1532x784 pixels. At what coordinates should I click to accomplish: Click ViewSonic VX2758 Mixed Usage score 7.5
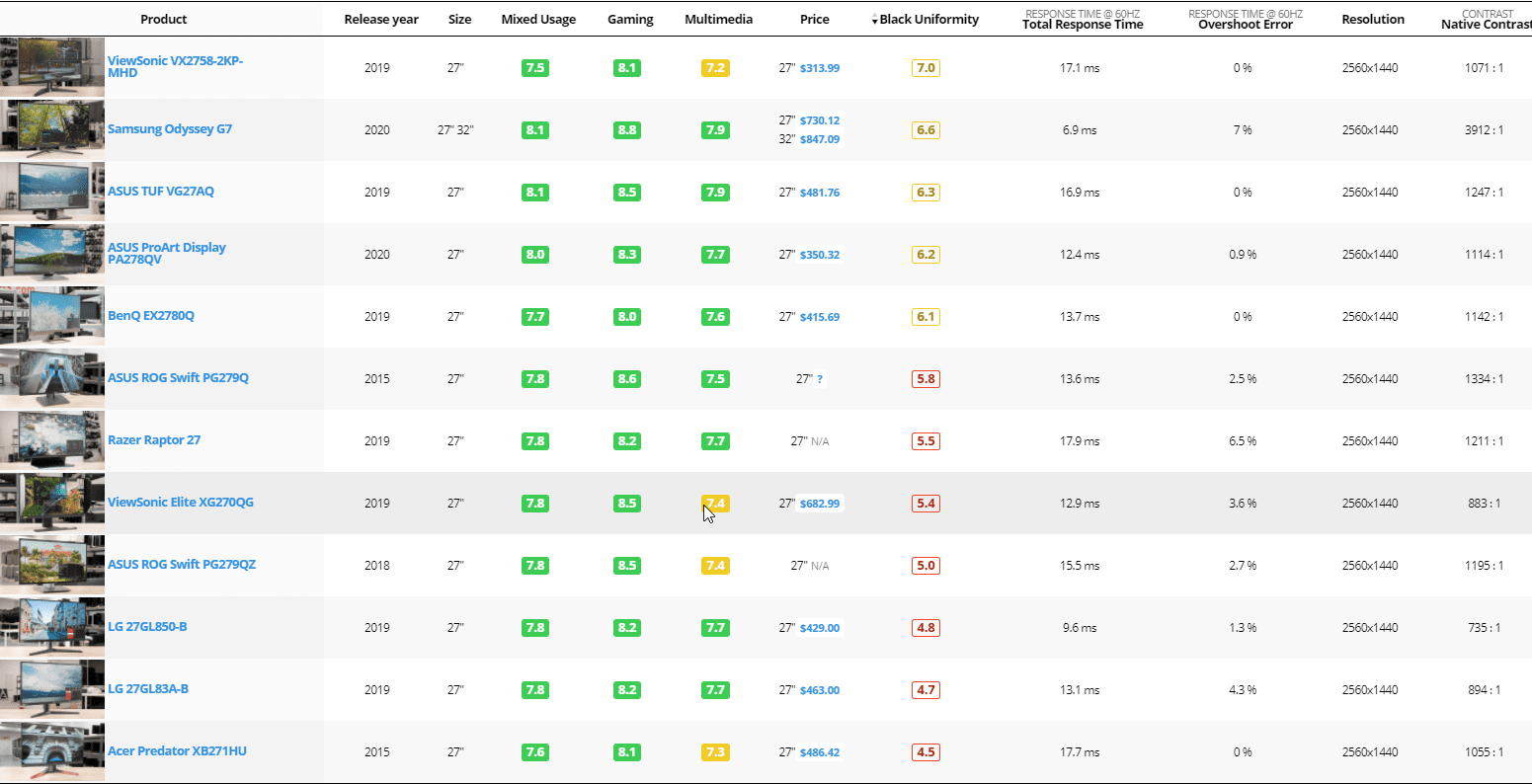[x=535, y=68]
